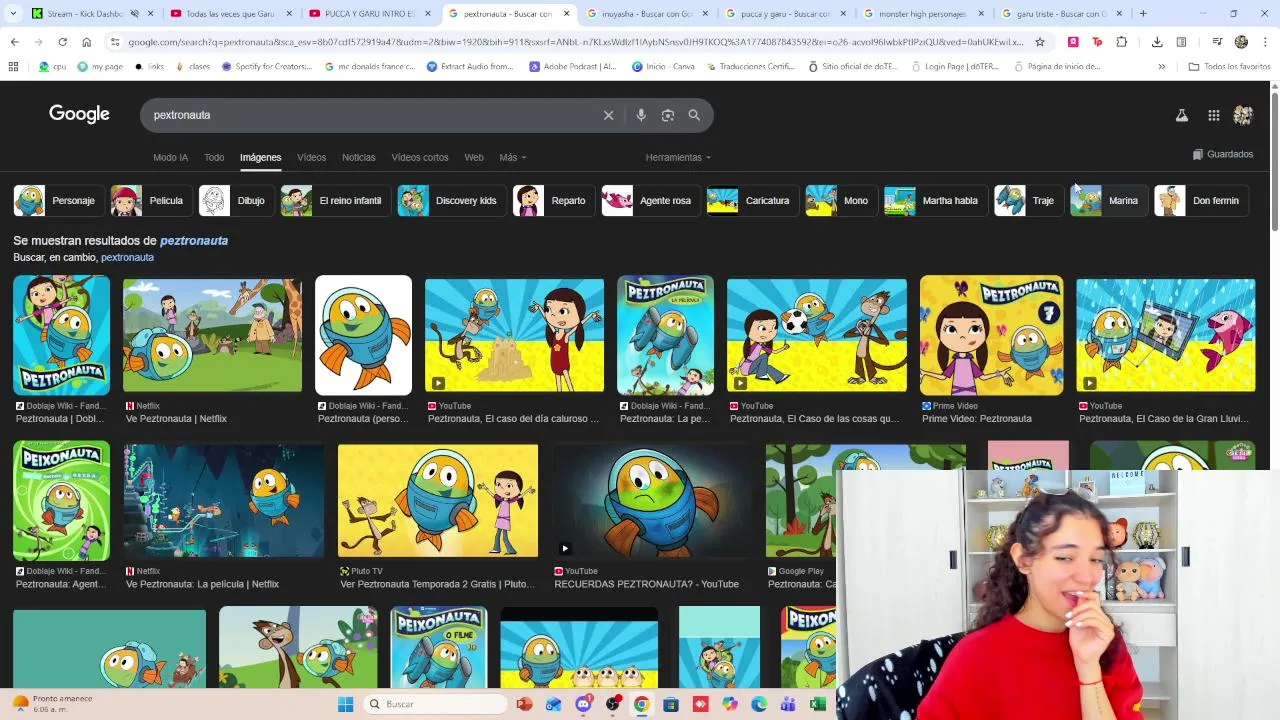Switch to the Noticias results tab
1280x720 pixels.
358,157
